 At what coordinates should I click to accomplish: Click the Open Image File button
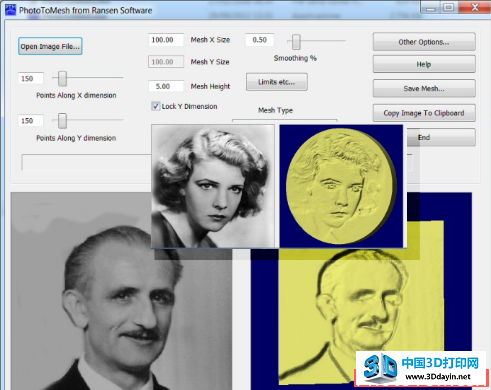pos(50,46)
